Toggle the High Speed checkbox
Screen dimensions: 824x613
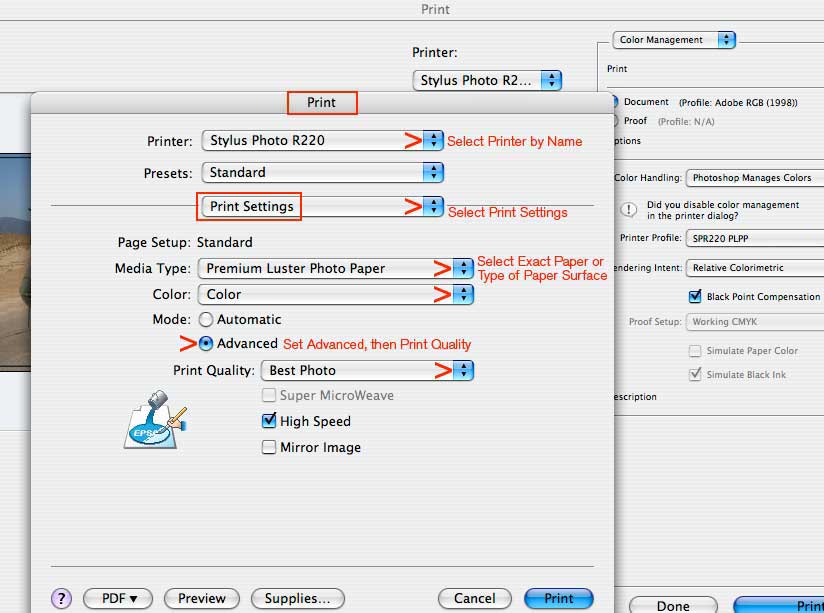pos(269,421)
